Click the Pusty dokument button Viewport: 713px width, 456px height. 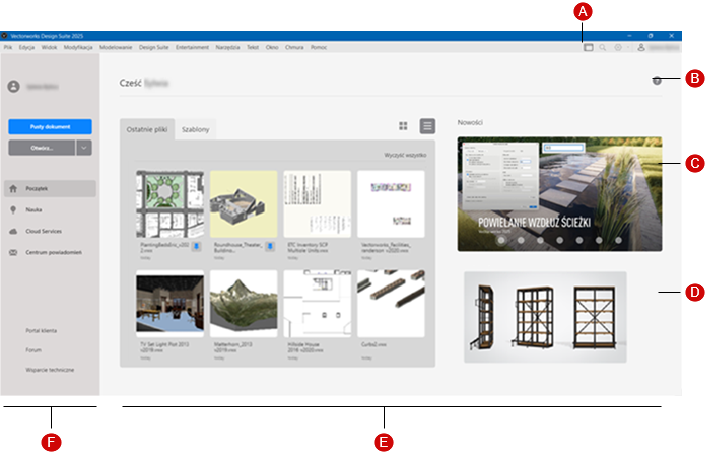click(x=50, y=127)
